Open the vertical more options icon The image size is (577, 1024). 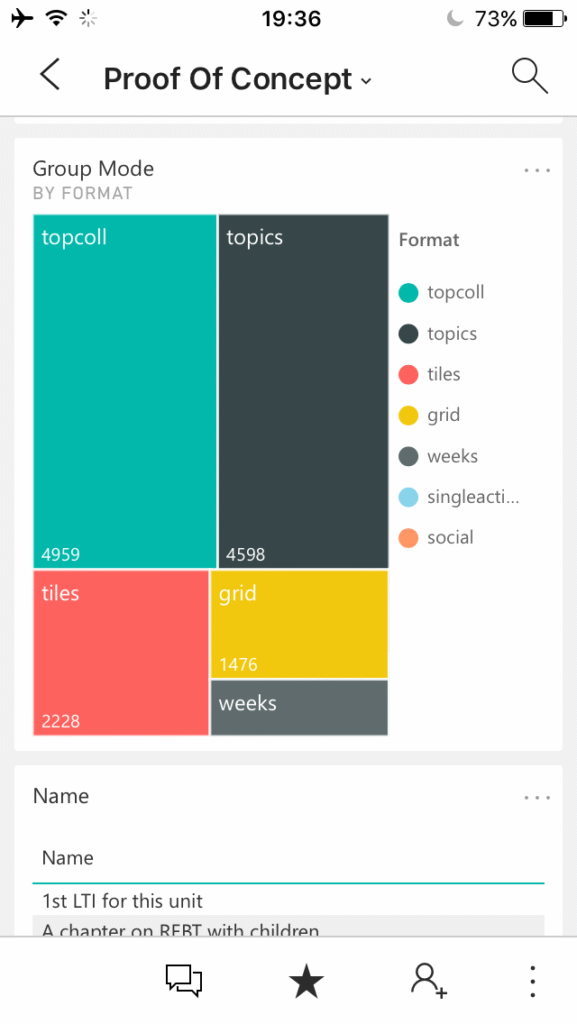[533, 981]
